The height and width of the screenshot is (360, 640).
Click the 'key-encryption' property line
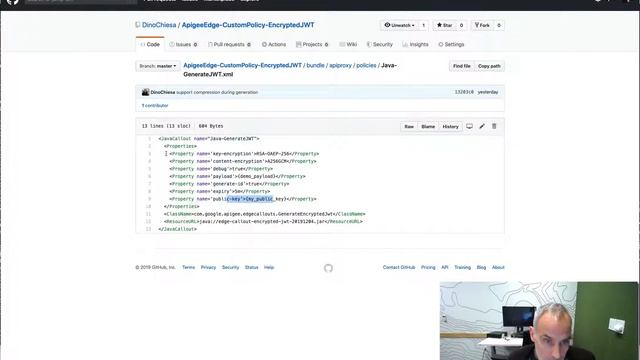point(244,154)
